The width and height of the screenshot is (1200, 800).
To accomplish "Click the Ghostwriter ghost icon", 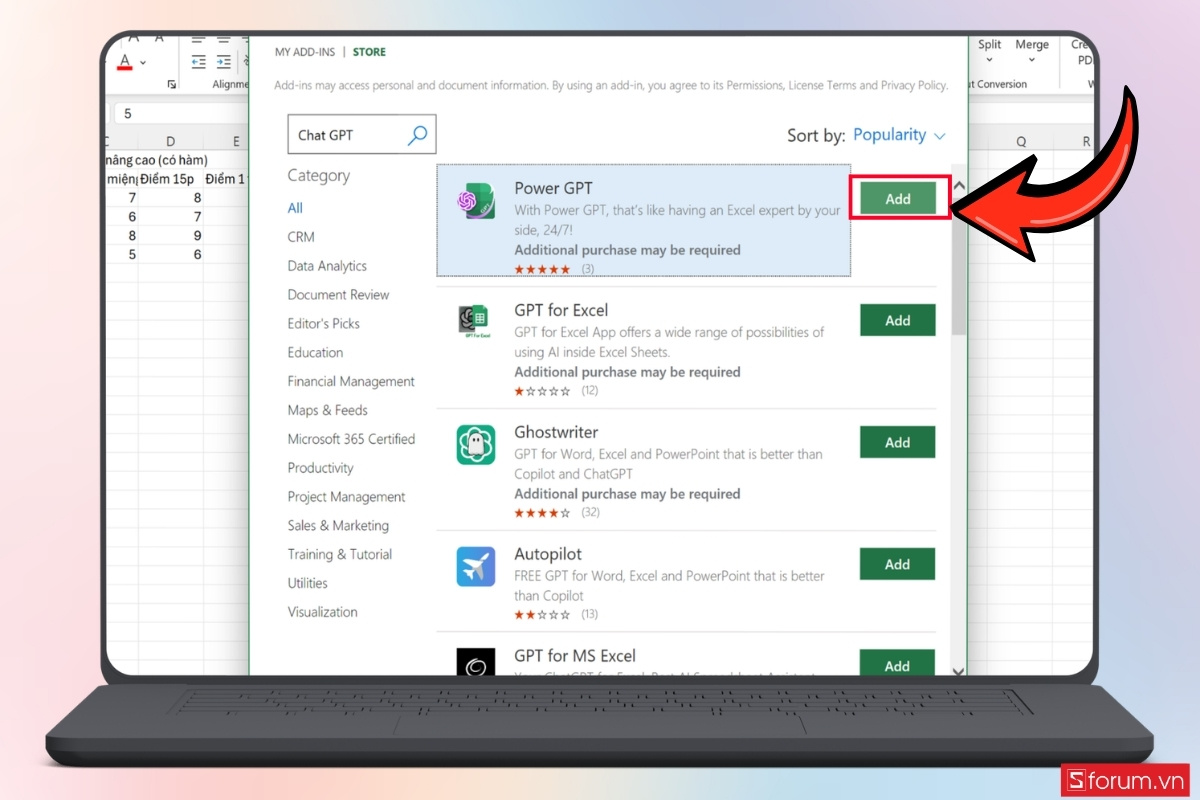I will [x=476, y=444].
